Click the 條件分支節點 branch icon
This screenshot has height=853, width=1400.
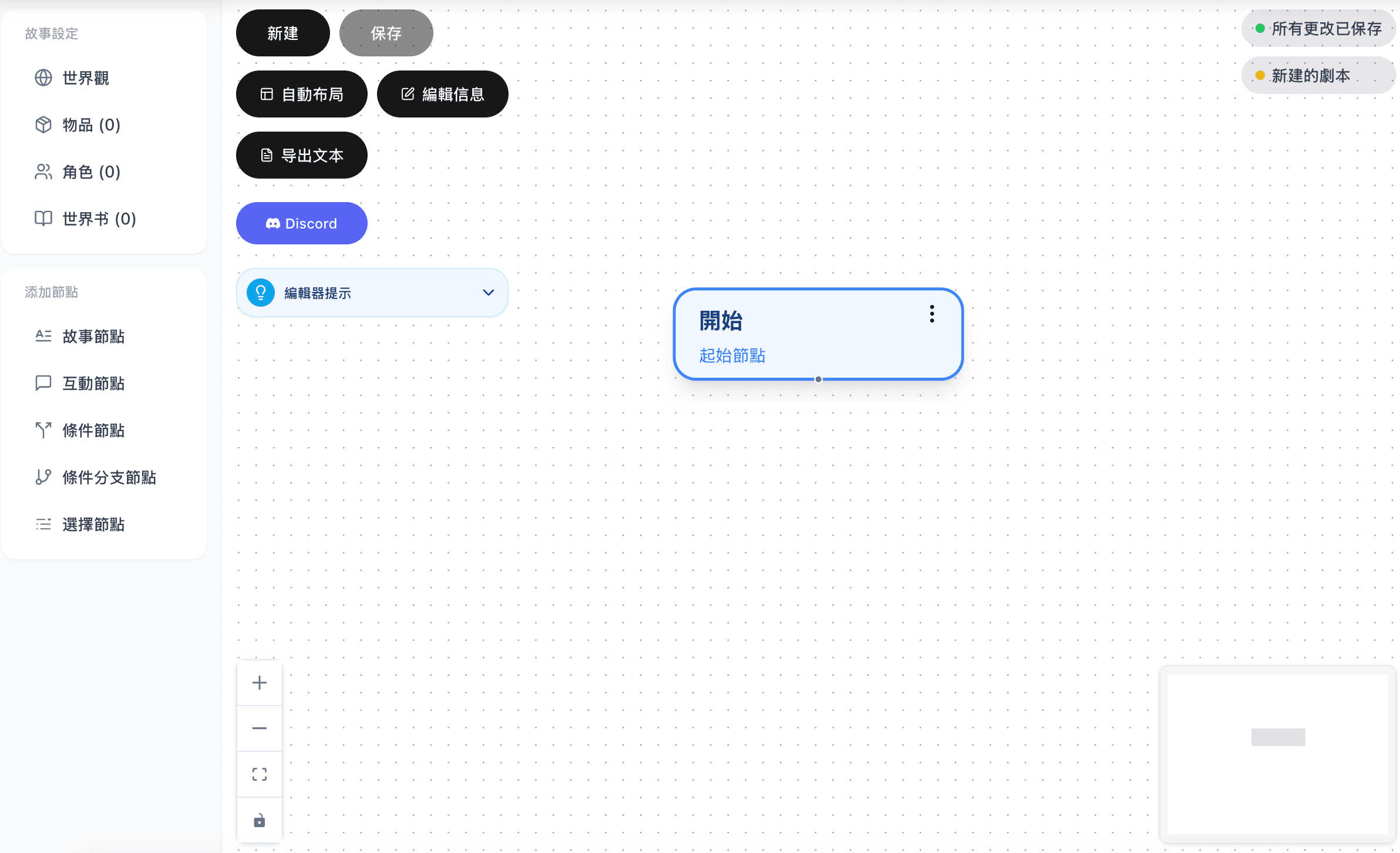click(43, 477)
